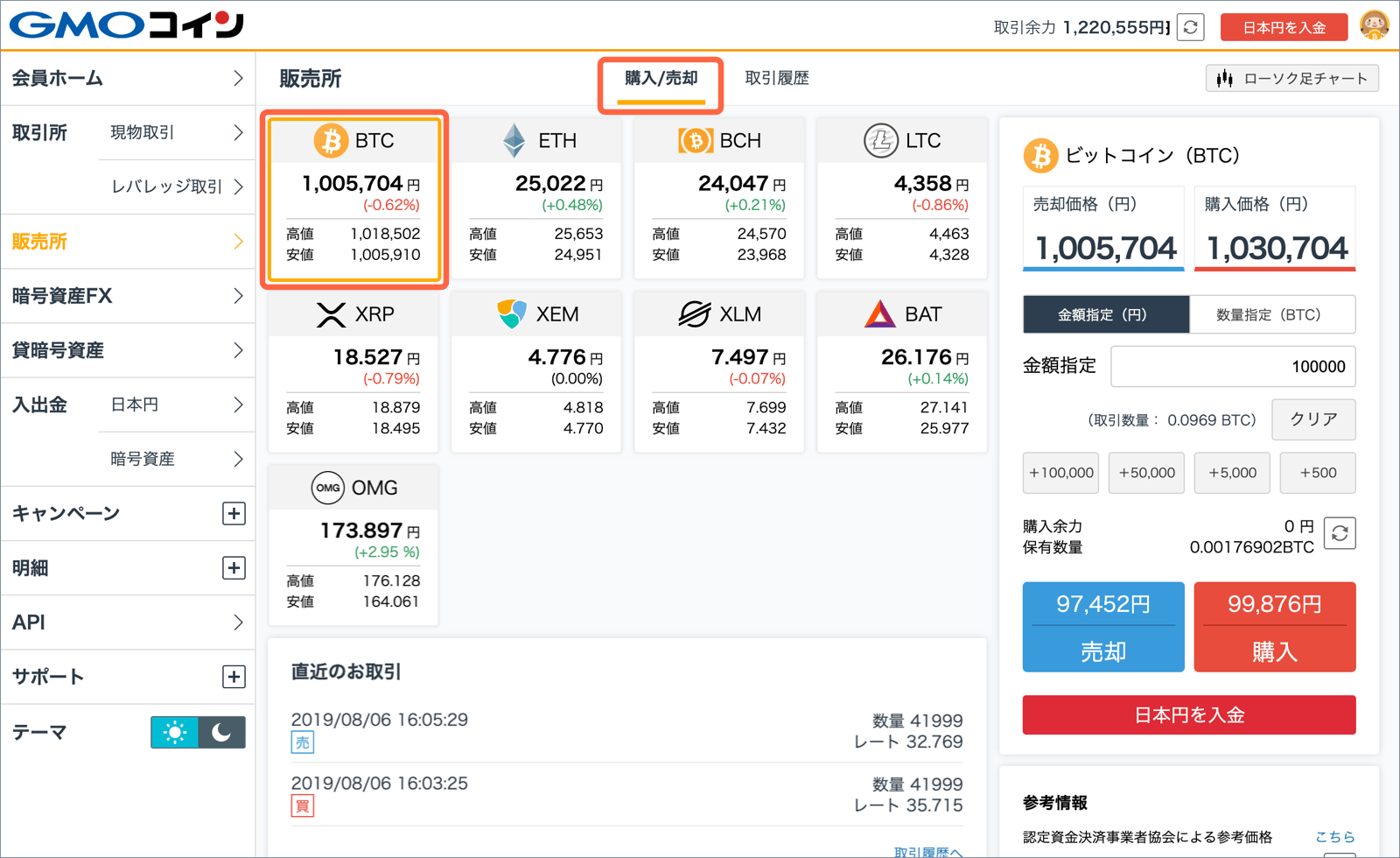Open API sidebar item

(x=128, y=622)
